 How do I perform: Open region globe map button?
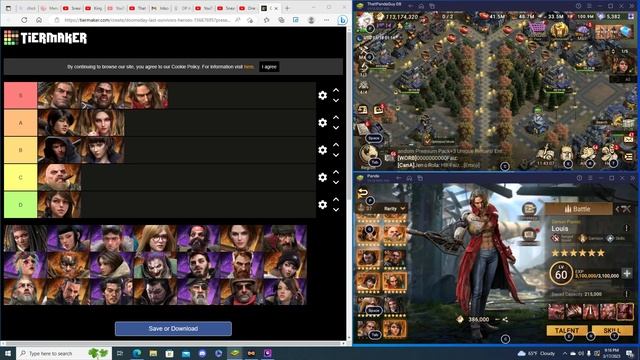tap(368, 154)
